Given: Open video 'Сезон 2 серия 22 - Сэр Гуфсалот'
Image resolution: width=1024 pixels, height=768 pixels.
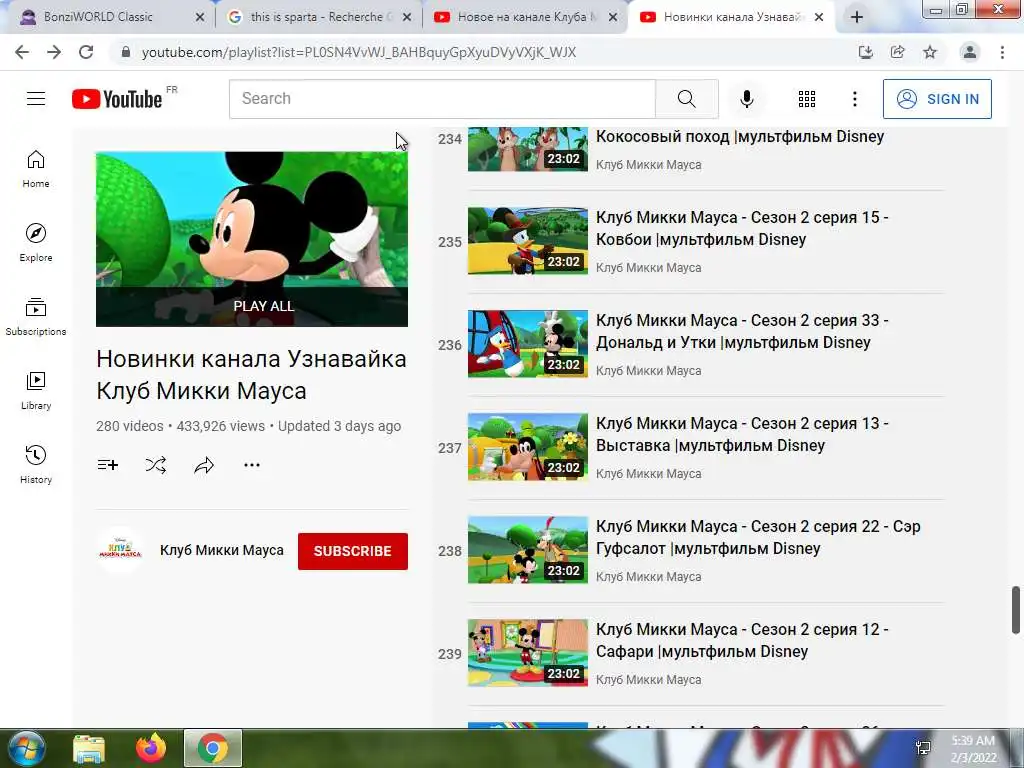Looking at the screenshot, I should (758, 537).
